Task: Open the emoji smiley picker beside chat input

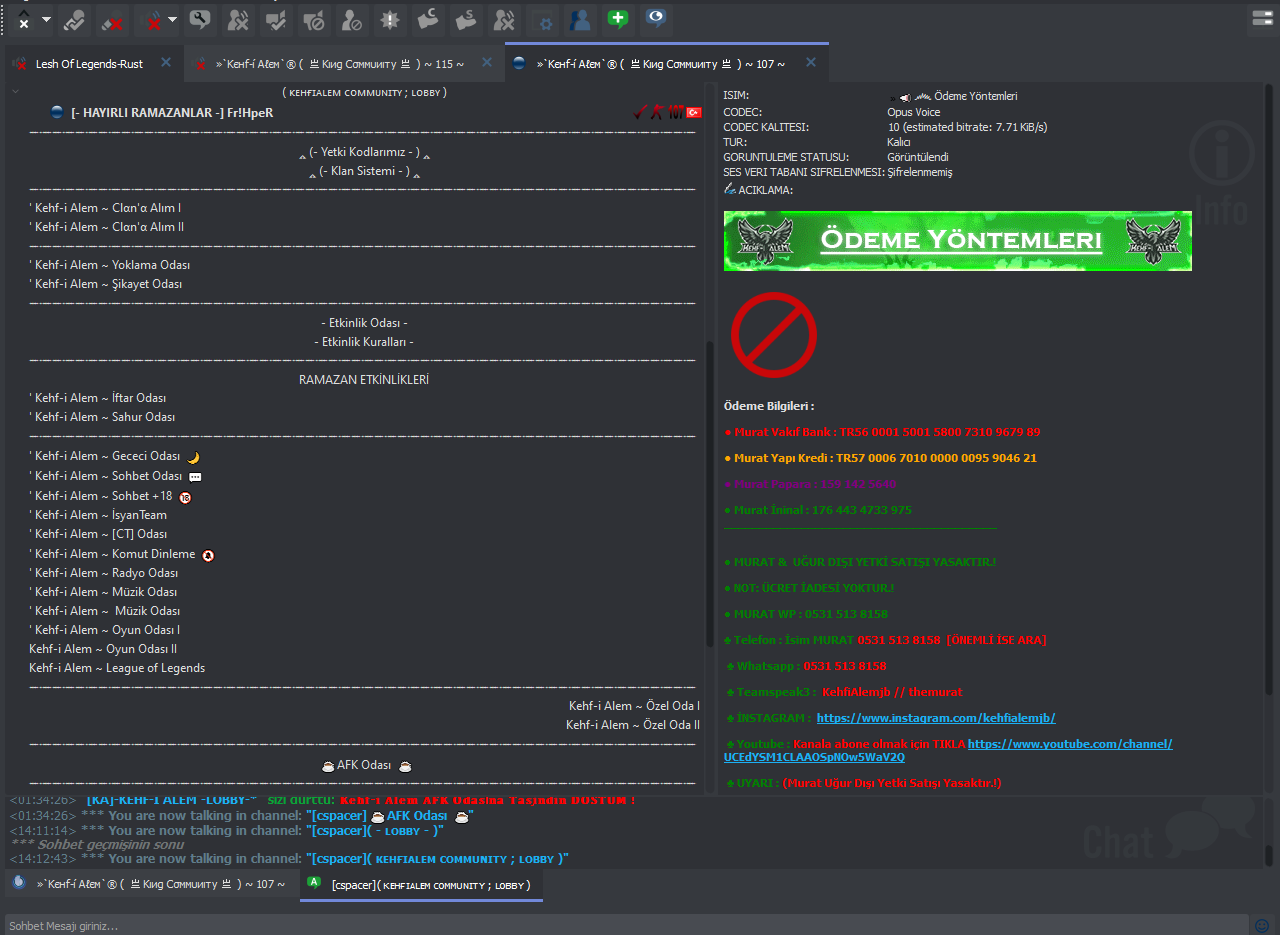Action: click(x=1262, y=925)
